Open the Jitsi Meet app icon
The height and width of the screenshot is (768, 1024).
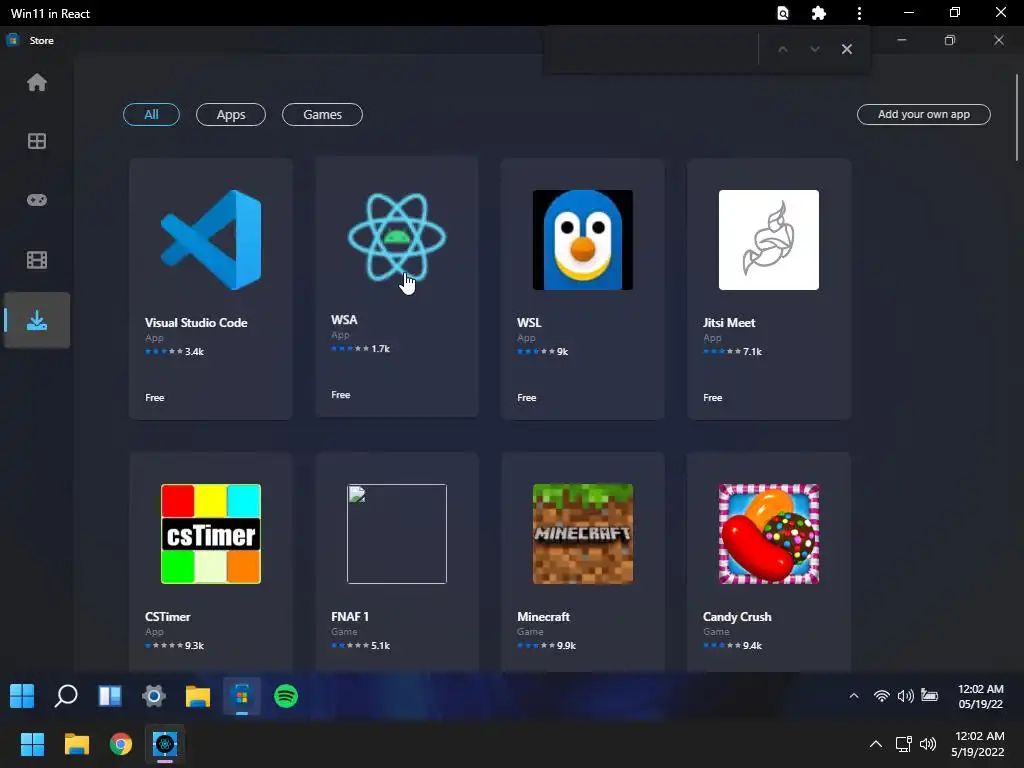[x=769, y=240]
